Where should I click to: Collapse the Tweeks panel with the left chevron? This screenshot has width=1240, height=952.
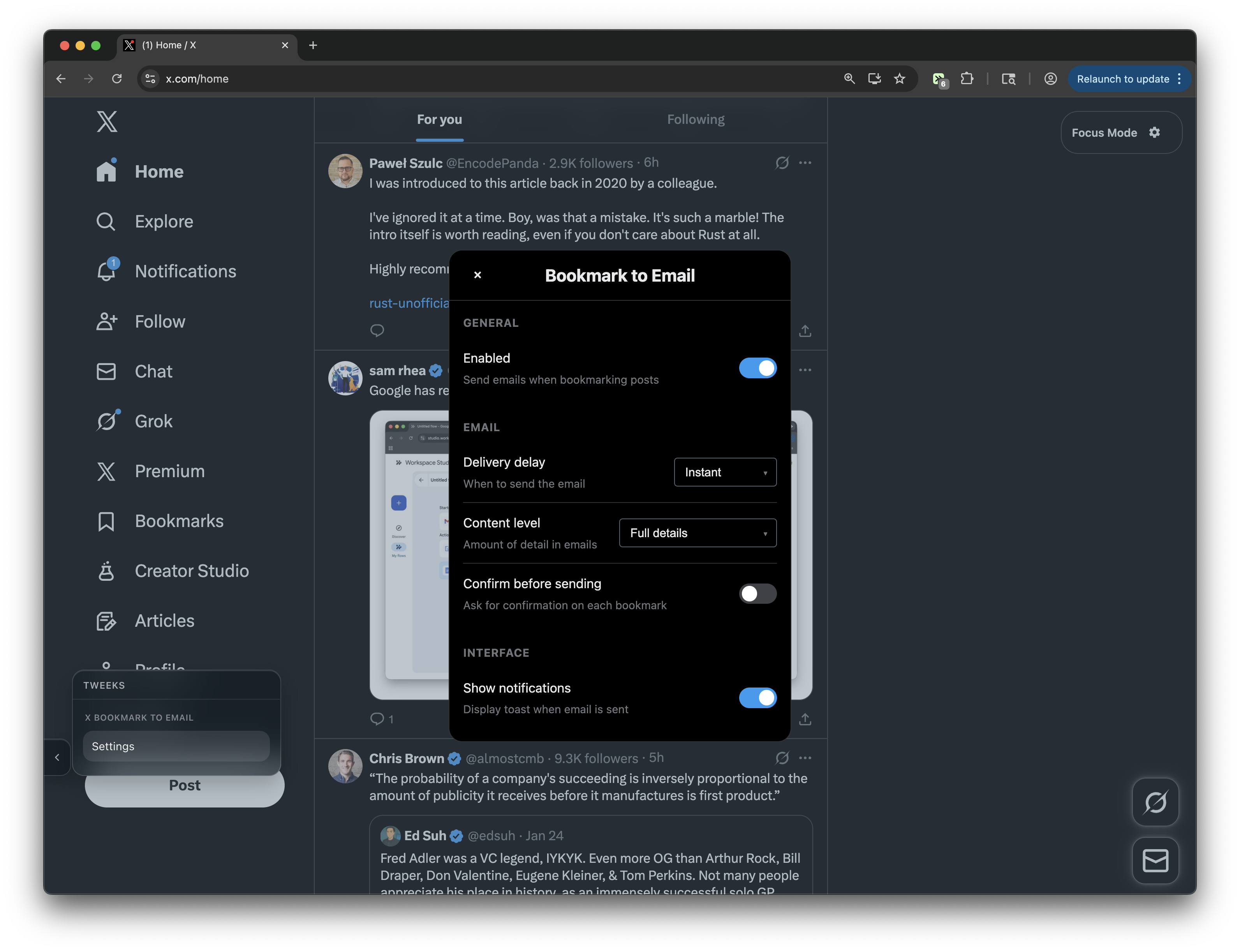57,757
